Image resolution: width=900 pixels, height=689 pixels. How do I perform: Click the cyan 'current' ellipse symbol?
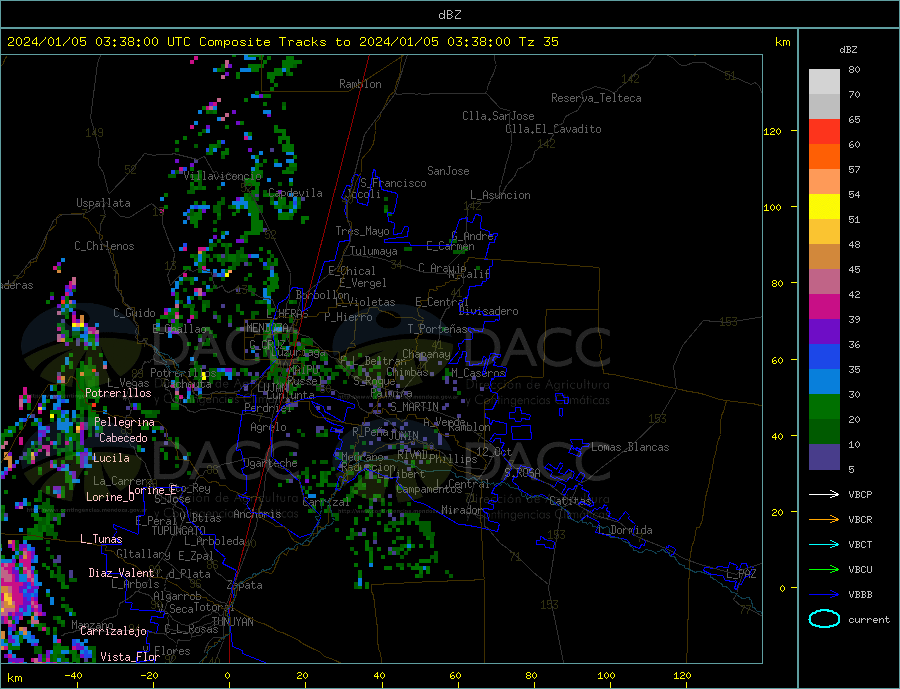824,619
